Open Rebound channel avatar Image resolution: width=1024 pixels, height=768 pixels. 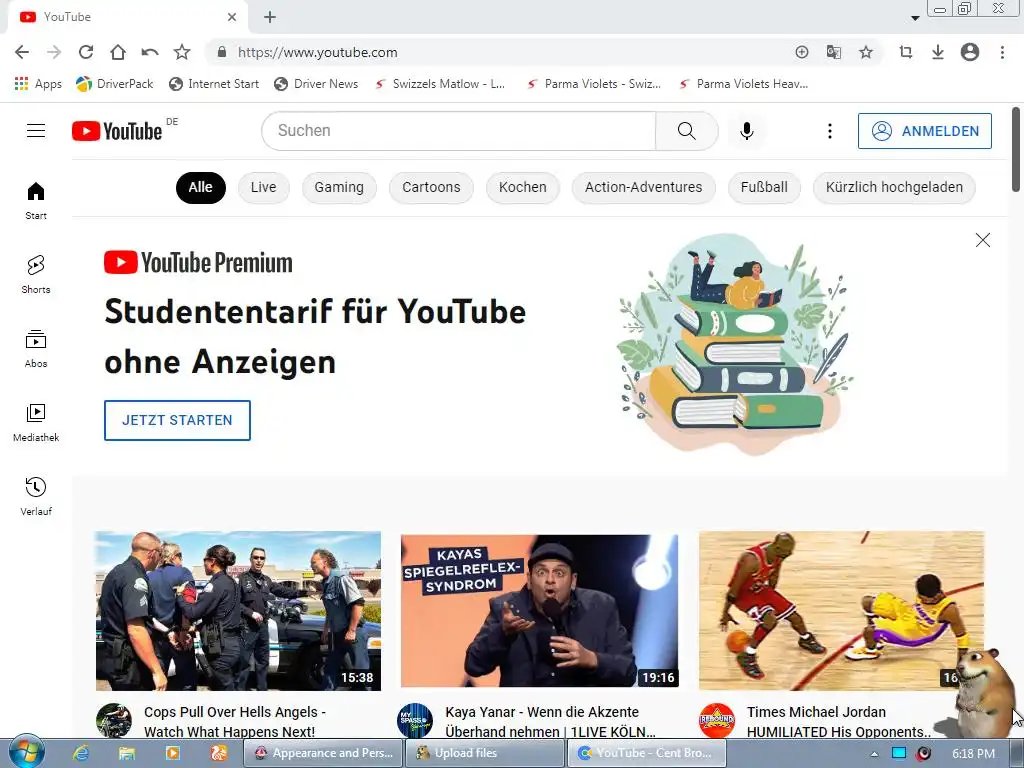(716, 720)
